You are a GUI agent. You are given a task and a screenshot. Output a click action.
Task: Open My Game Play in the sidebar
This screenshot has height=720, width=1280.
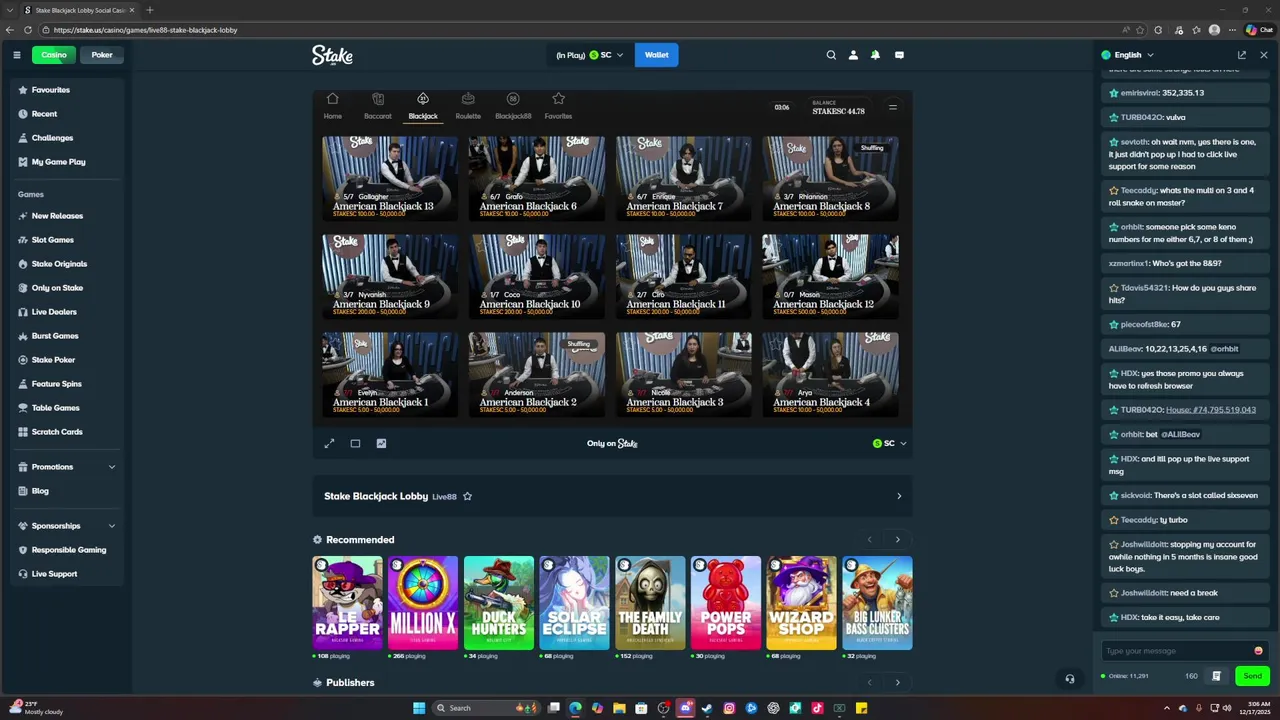[x=68, y=162]
